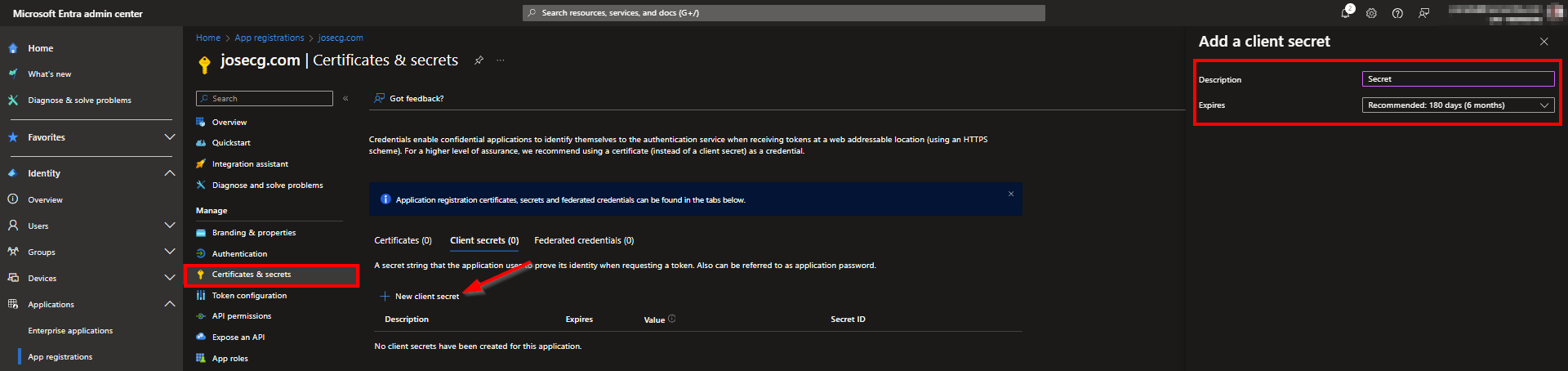
Task: Open the settings gear icon
Action: click(1371, 13)
